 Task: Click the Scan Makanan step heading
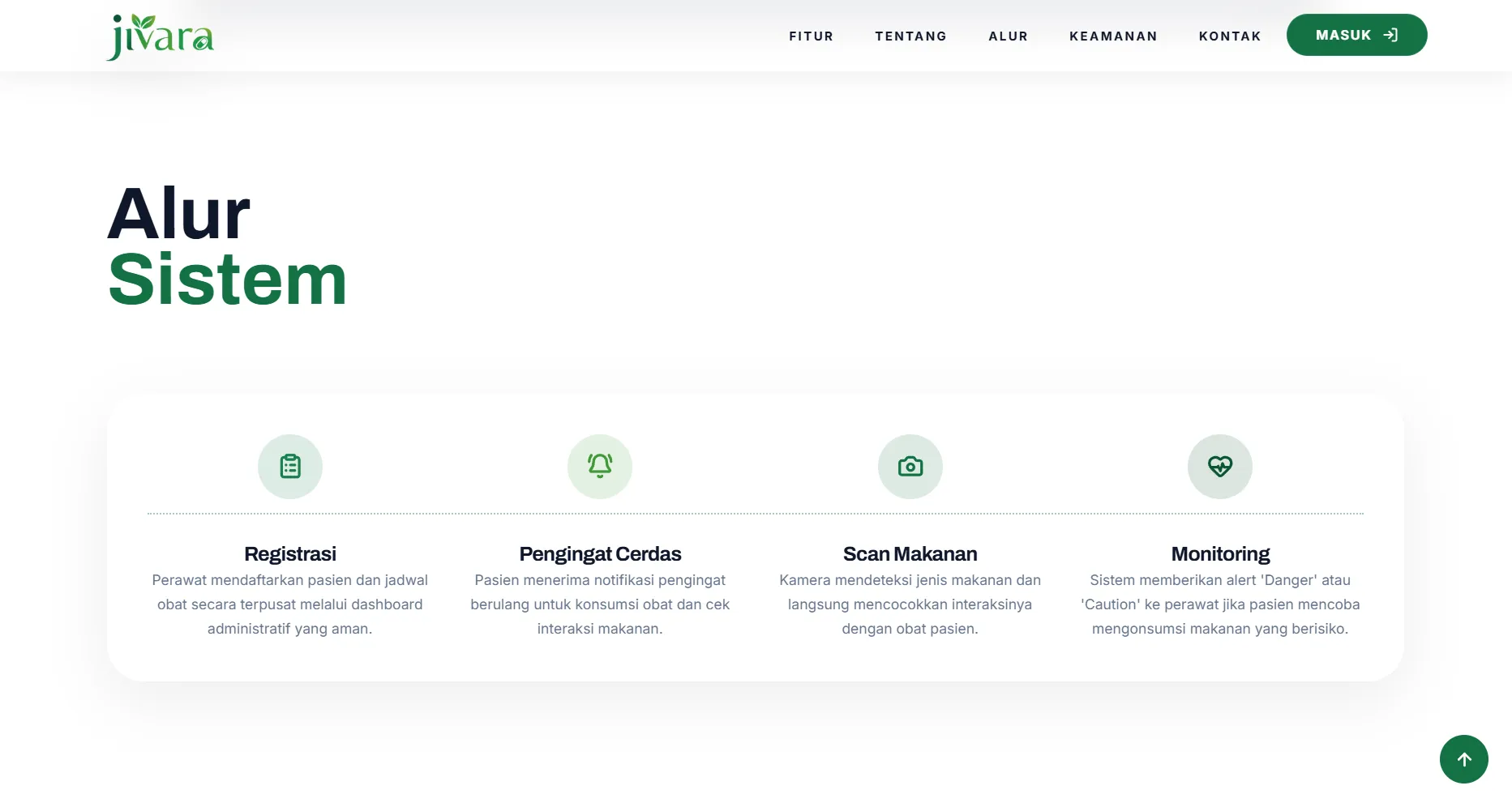910,554
